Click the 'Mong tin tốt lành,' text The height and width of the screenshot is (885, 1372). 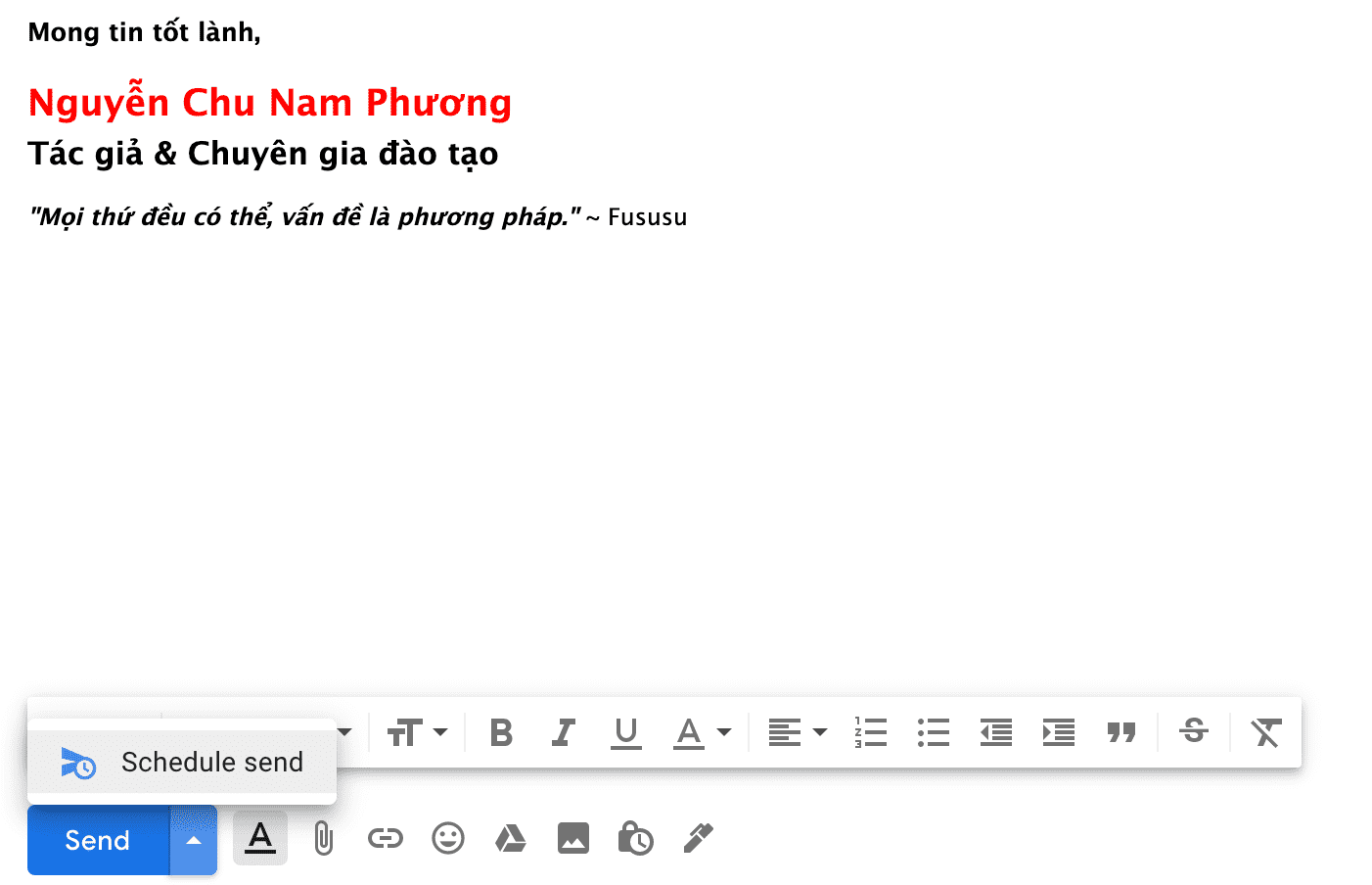coord(145,33)
